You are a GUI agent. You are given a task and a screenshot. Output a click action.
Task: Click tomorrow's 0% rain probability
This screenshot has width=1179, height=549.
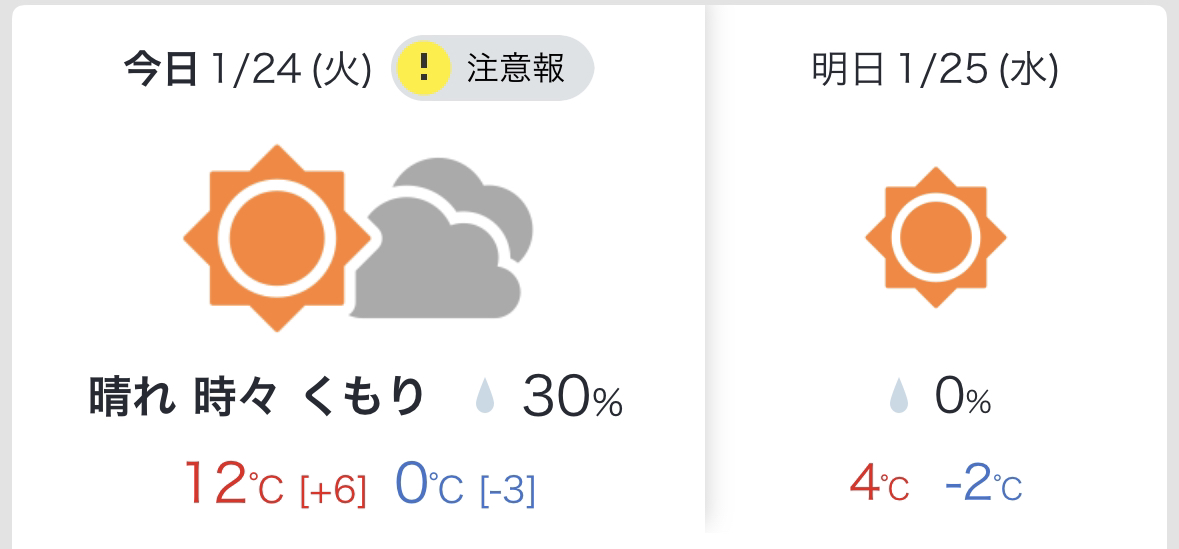click(962, 397)
